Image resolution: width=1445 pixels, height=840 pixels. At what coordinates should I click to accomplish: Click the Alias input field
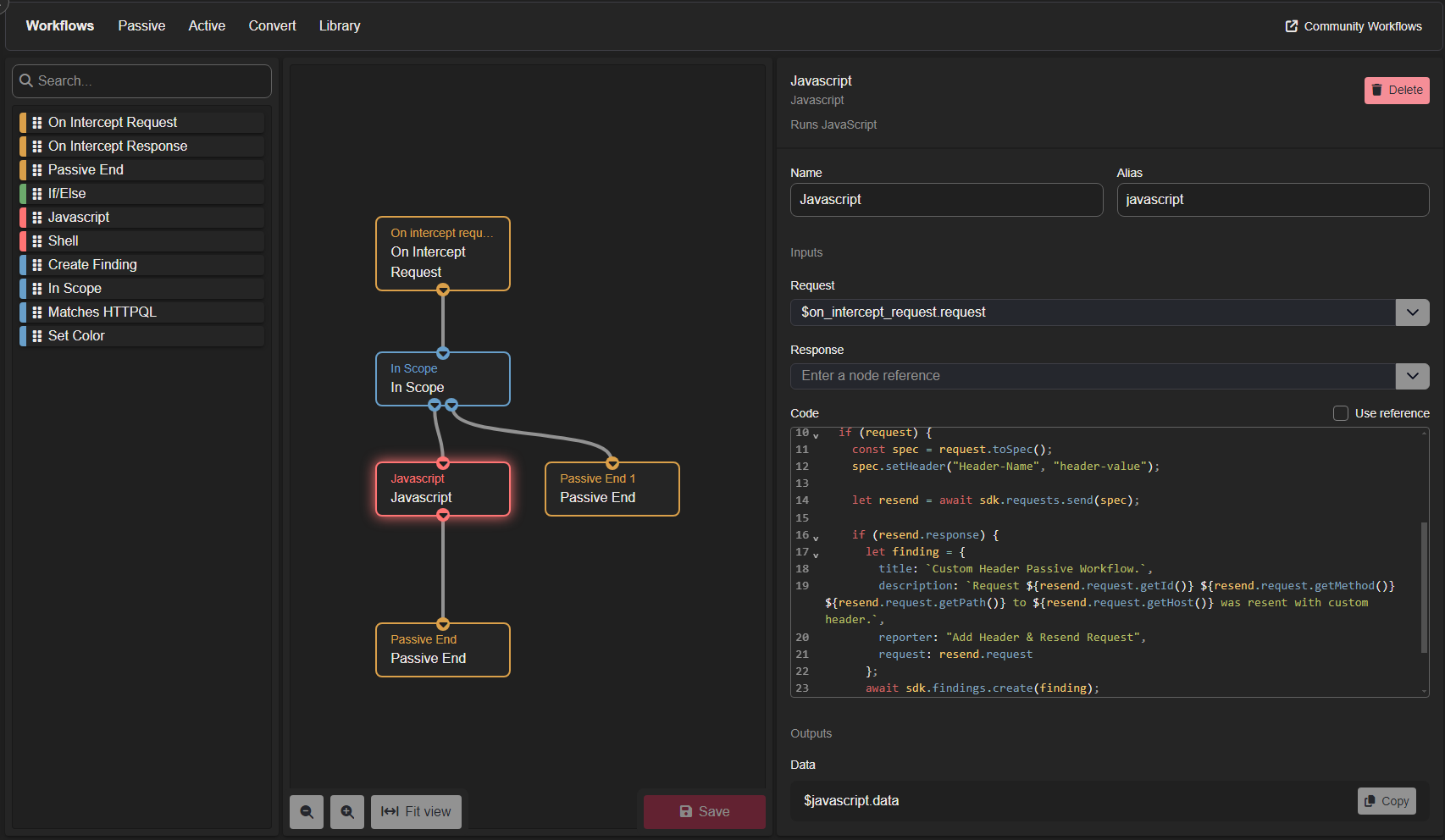click(1272, 200)
